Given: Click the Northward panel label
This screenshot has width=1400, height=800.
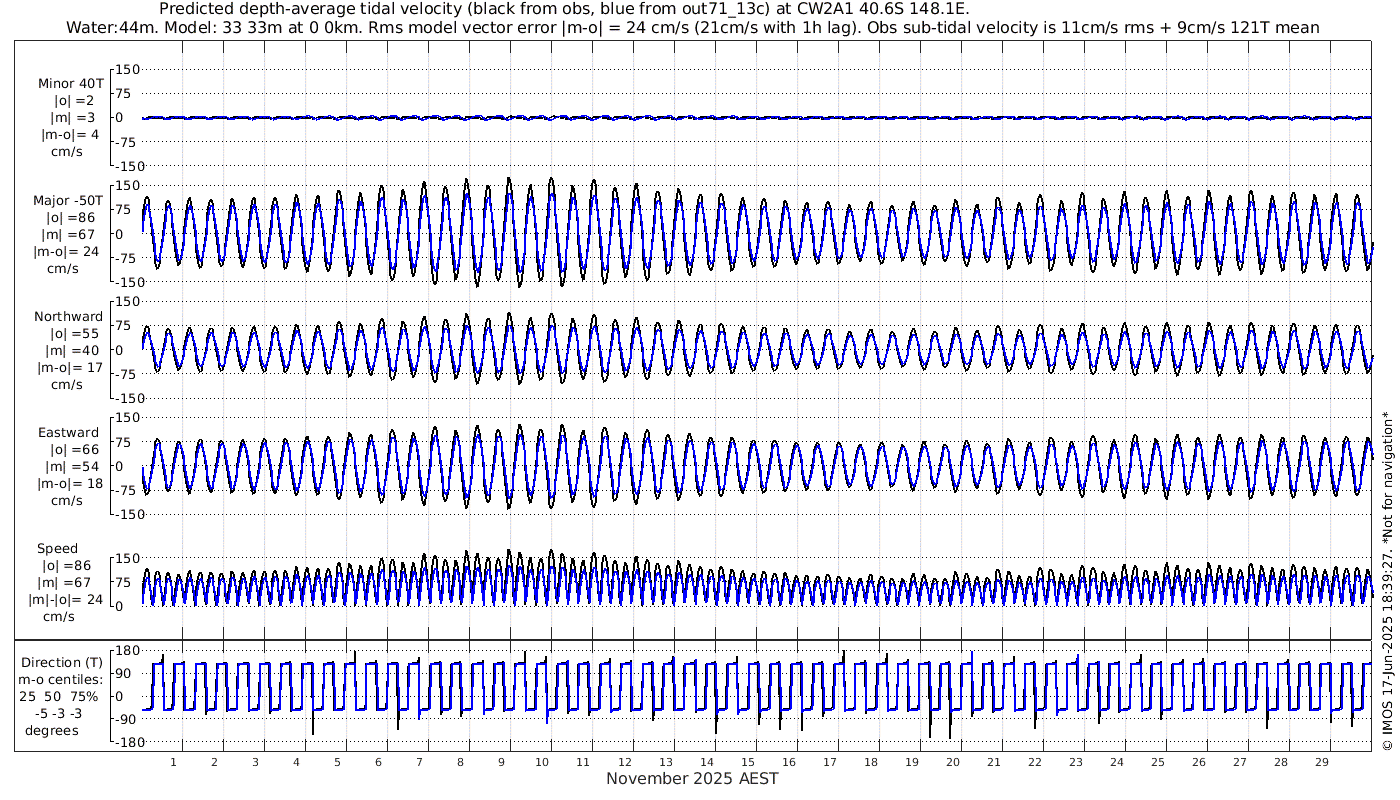Looking at the screenshot, I should click(68, 316).
